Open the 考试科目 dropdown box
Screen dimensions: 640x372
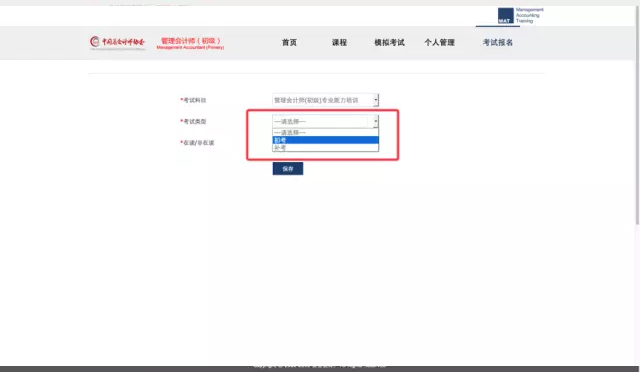pyautogui.click(x=325, y=100)
